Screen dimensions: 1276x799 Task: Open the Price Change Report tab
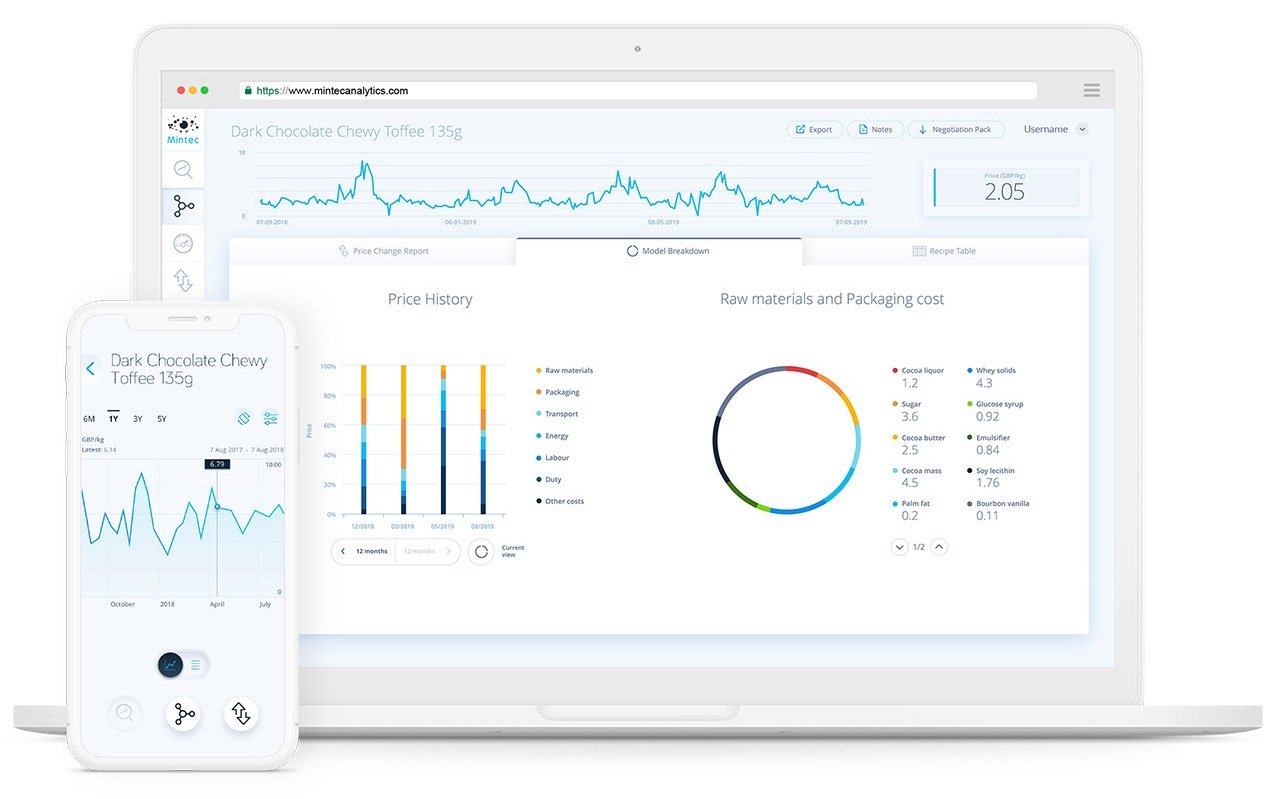(384, 251)
